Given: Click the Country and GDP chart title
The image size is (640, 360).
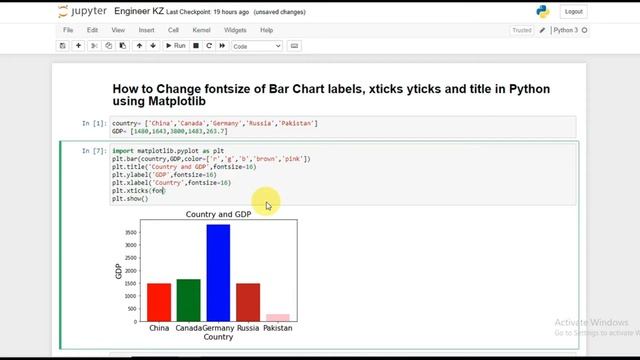Looking at the screenshot, I should pyautogui.click(x=218, y=214).
